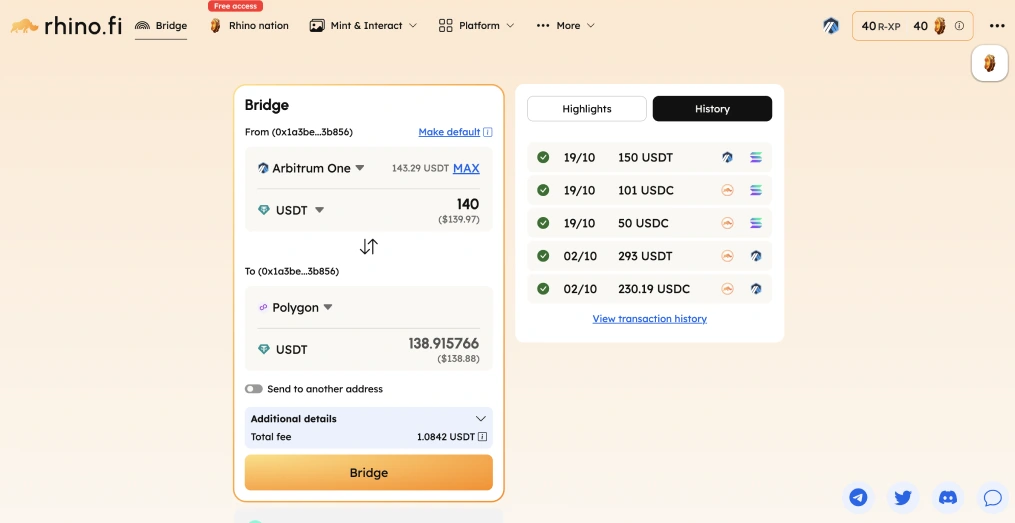Click the Free access badge
Viewport: 1015px width, 523px height.
[235, 6]
